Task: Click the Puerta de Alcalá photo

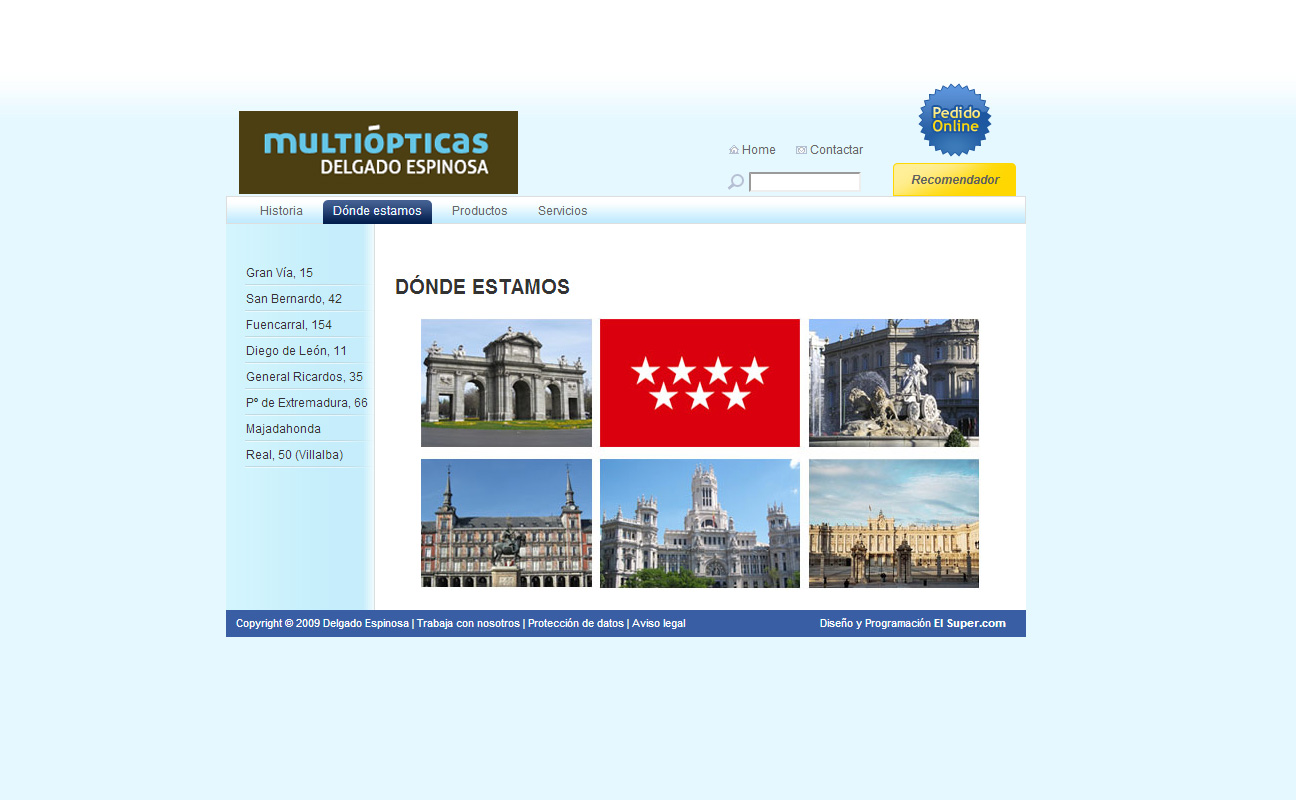Action: coord(506,383)
